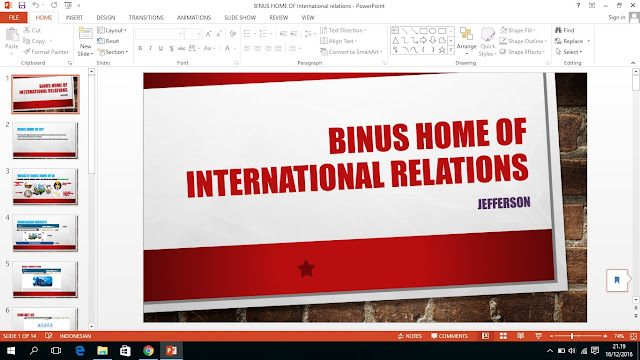Screen dimensions: 640x360
Task: Select slide 3 thumbnail
Action: pos(45,187)
